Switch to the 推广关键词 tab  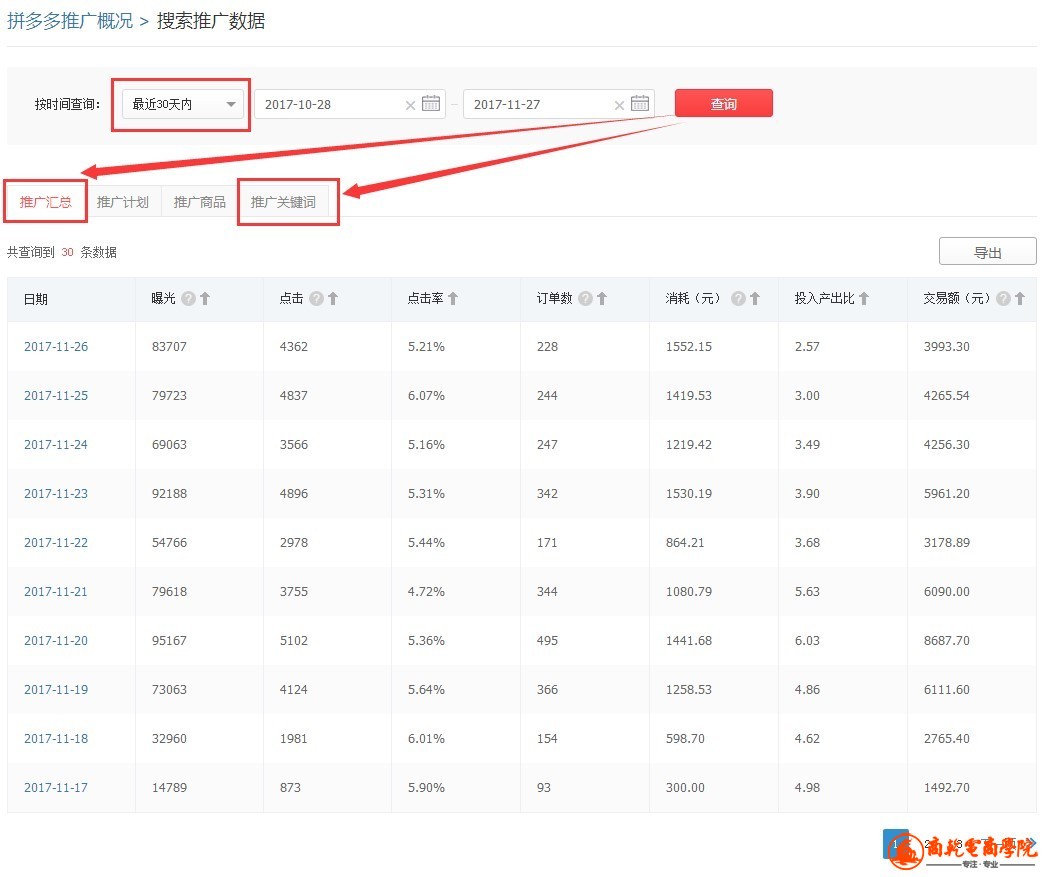(x=283, y=202)
